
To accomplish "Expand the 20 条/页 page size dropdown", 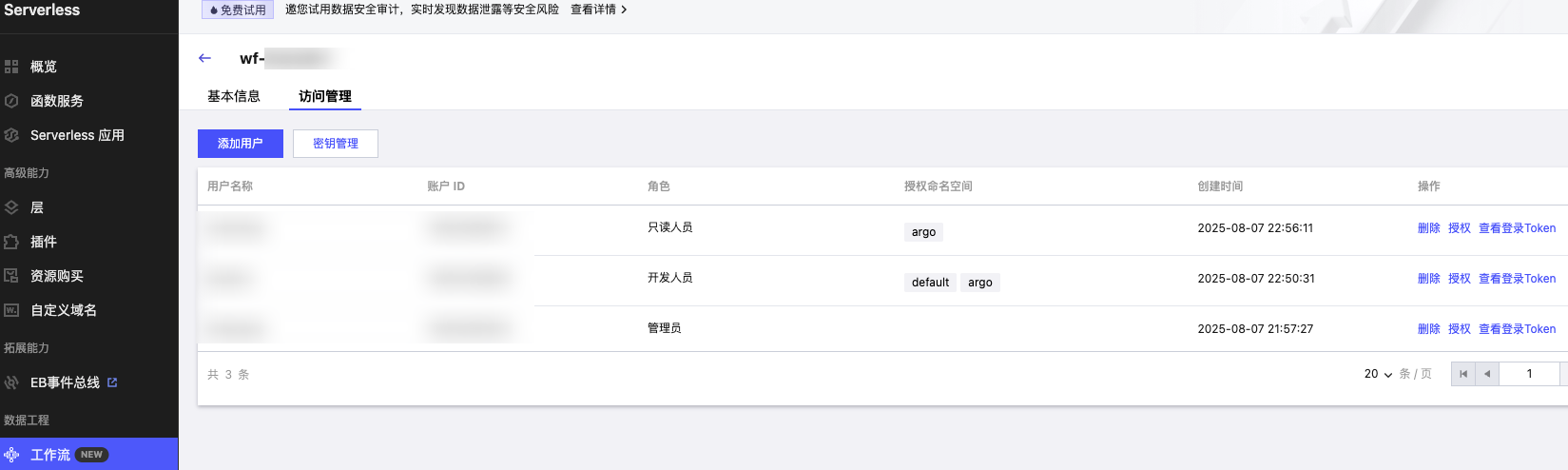I will tap(1378, 374).
